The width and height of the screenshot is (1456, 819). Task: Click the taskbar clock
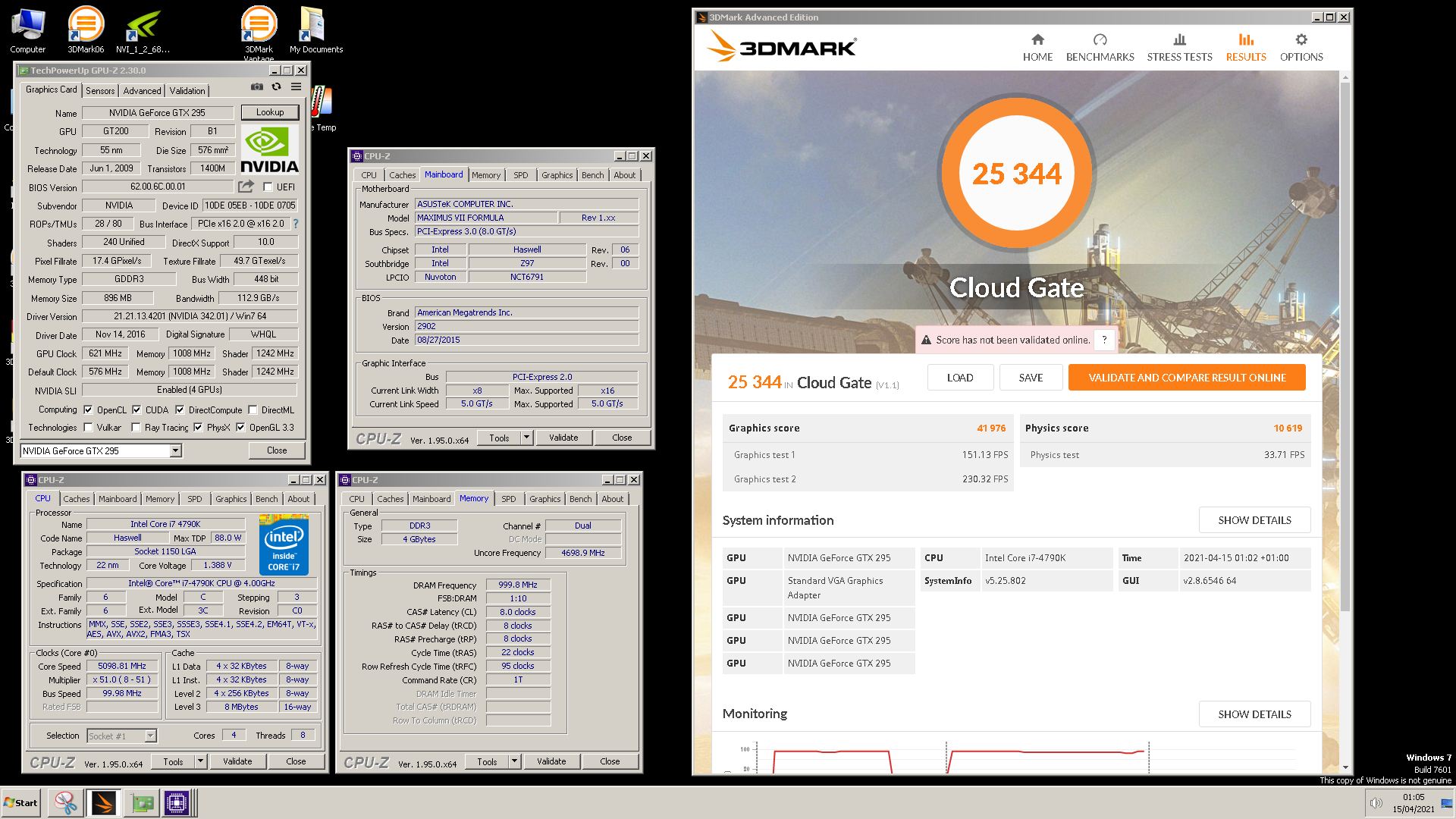tap(1413, 803)
